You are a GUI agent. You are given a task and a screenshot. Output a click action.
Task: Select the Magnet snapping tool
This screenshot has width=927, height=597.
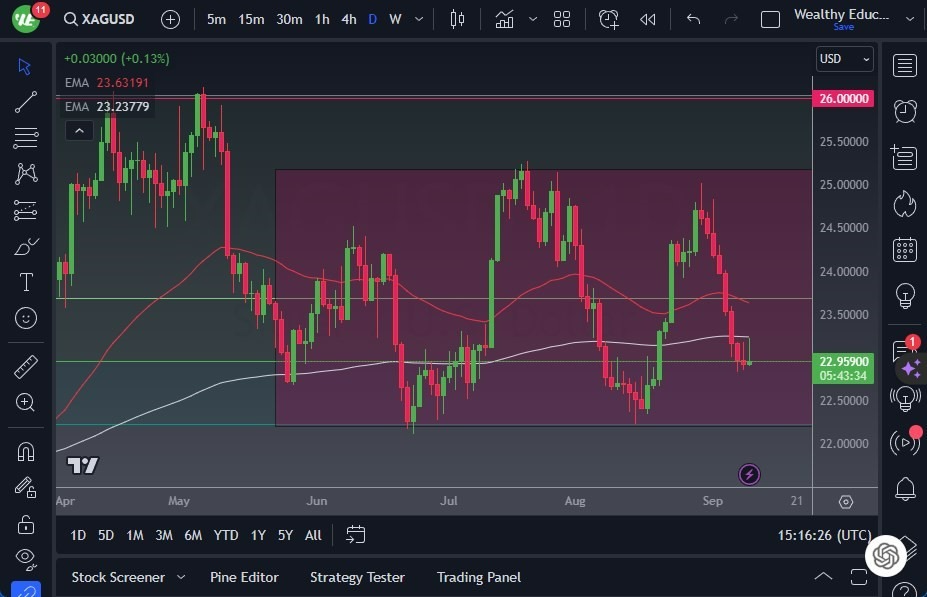26,451
